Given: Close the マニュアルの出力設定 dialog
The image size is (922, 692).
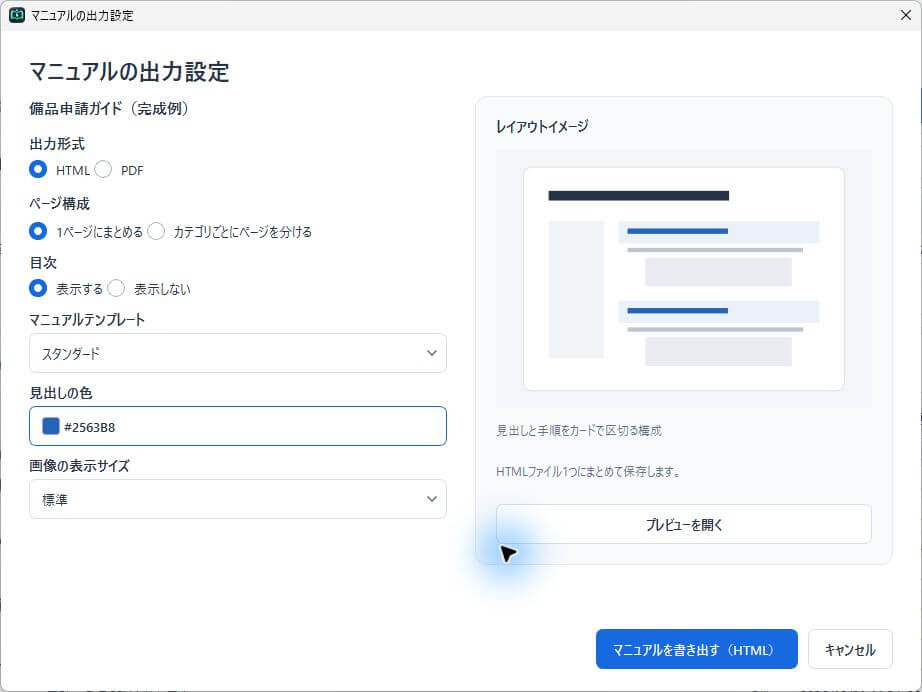Looking at the screenshot, I should [906, 15].
